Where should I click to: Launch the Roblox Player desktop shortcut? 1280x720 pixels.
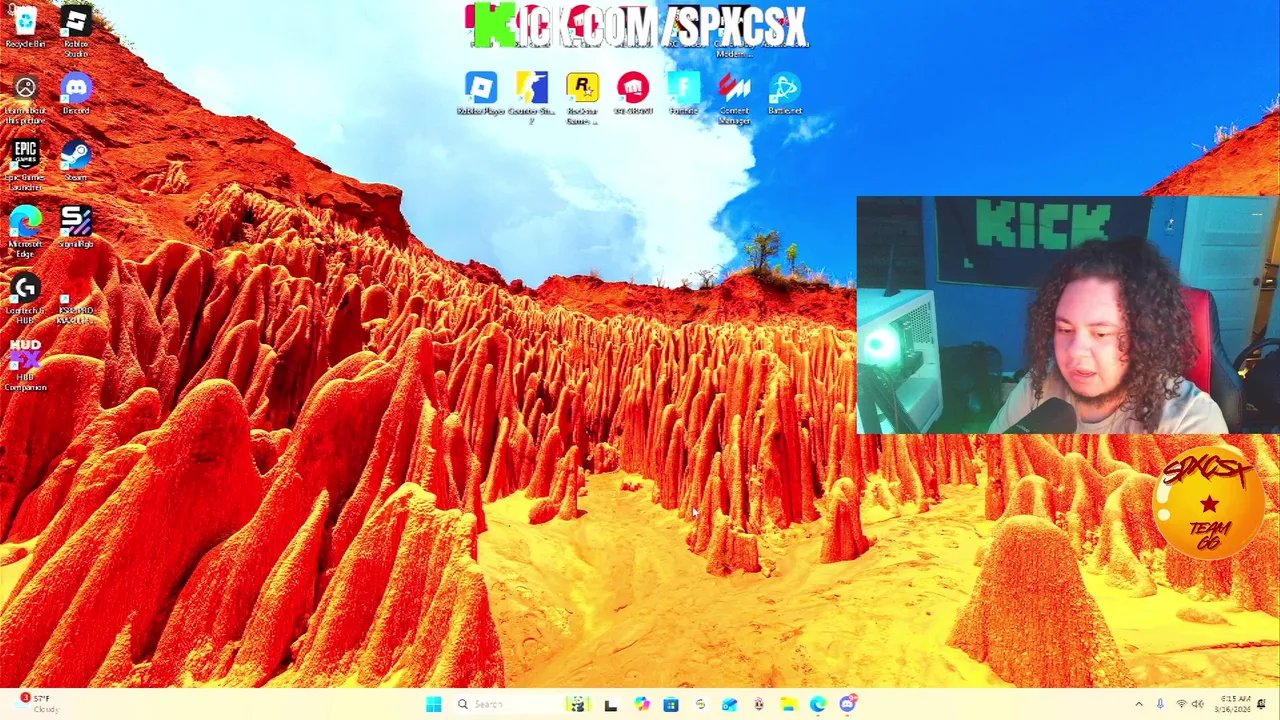pyautogui.click(x=481, y=94)
